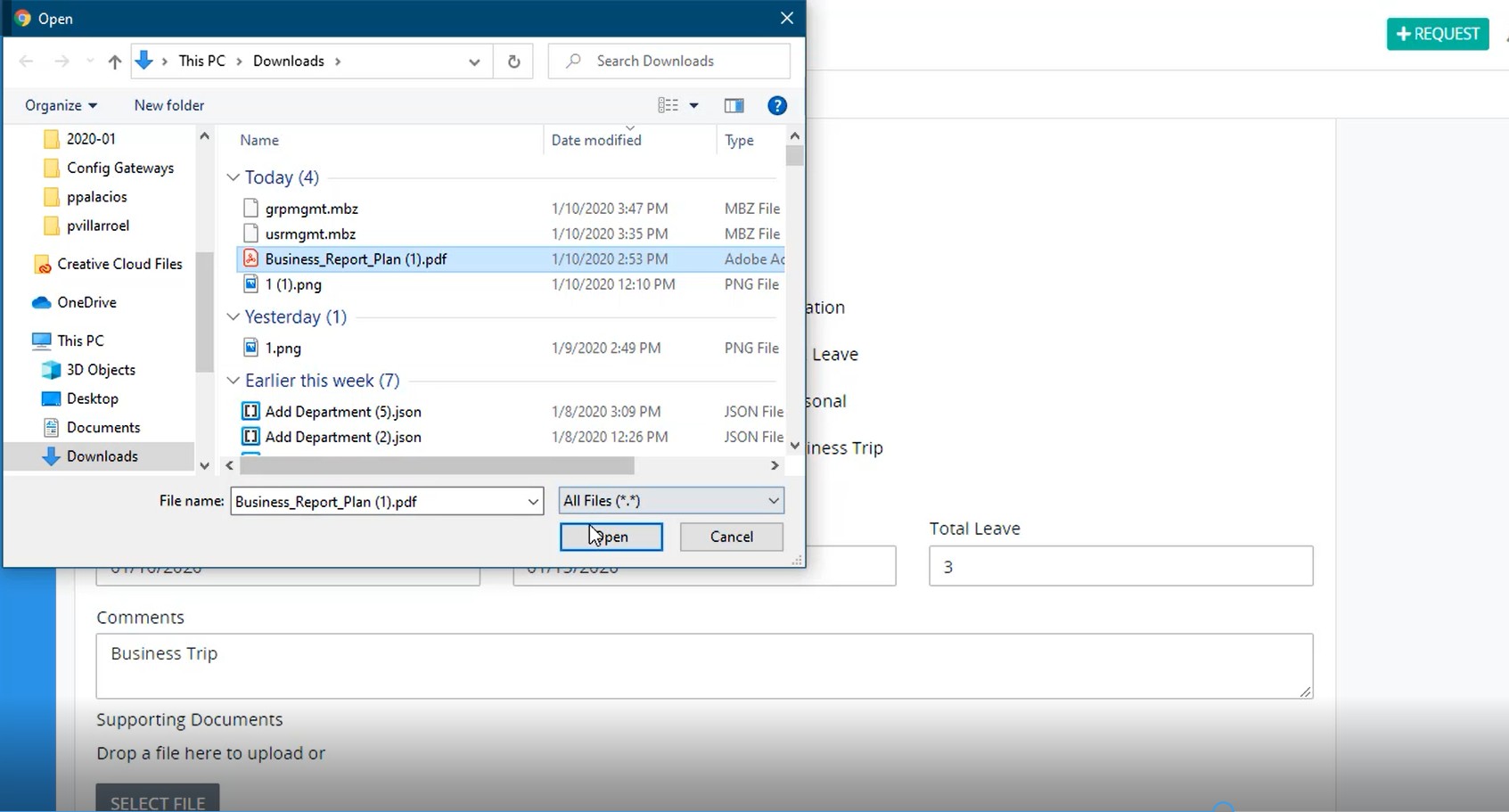Viewport: 1509px width, 812px height.
Task: Collapse the Today (4) group
Action: click(233, 177)
